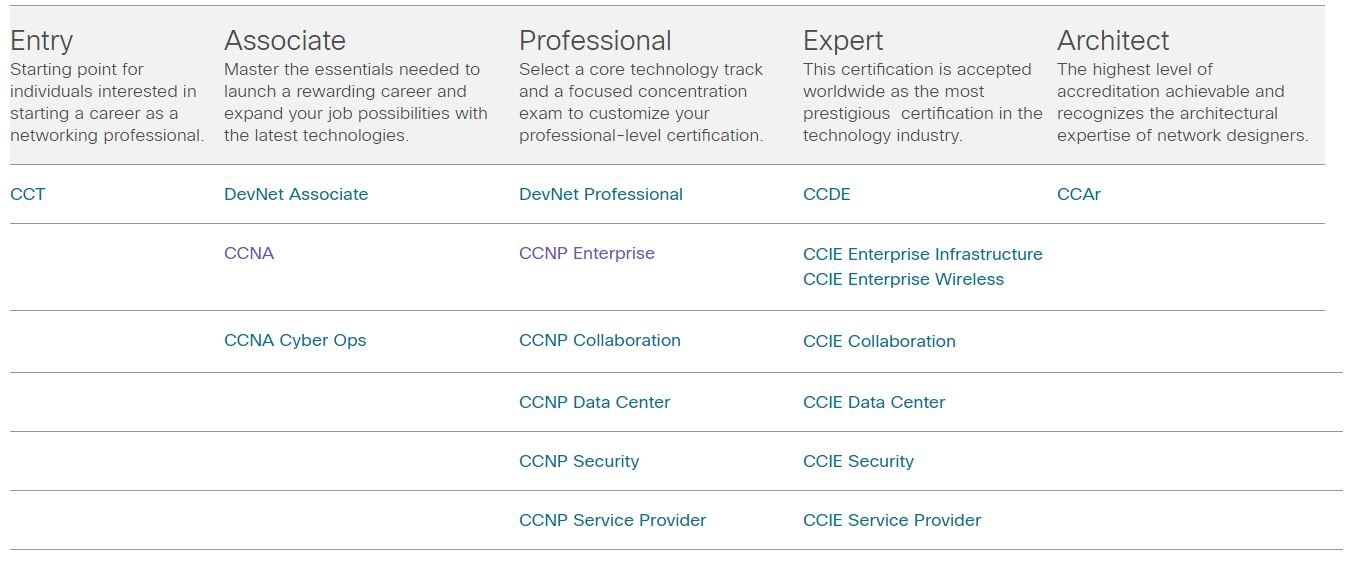The height and width of the screenshot is (572, 1351).
Task: Click the DevNet Associate link
Action: point(296,194)
